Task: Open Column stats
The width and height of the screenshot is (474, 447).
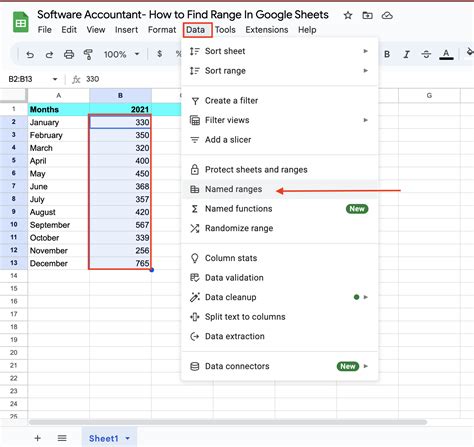Action: [x=280, y=258]
